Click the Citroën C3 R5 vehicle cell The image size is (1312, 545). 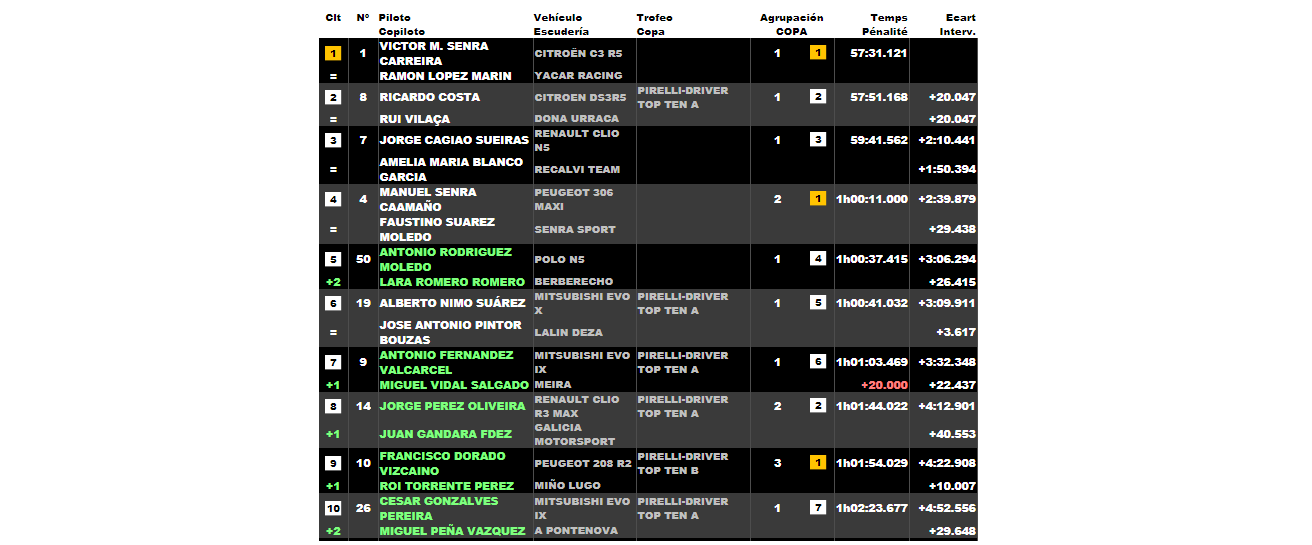click(x=578, y=54)
